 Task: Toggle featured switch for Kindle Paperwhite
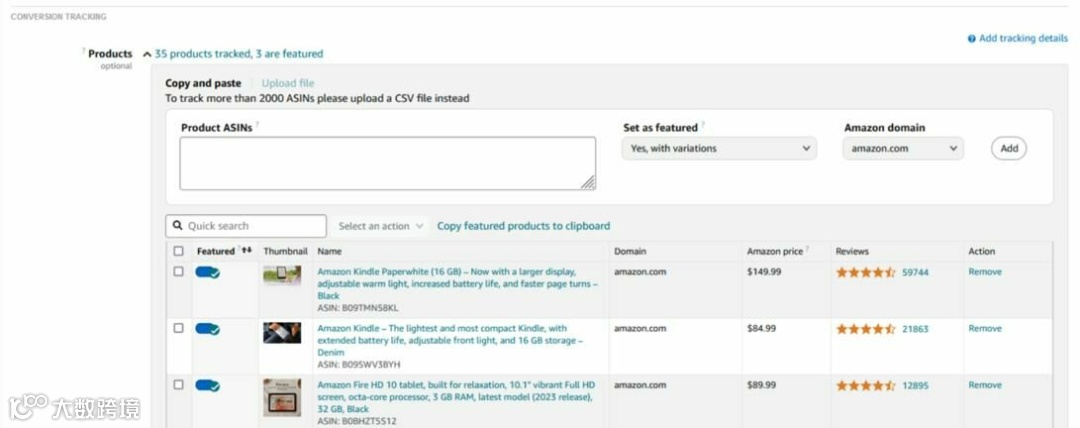(x=208, y=272)
